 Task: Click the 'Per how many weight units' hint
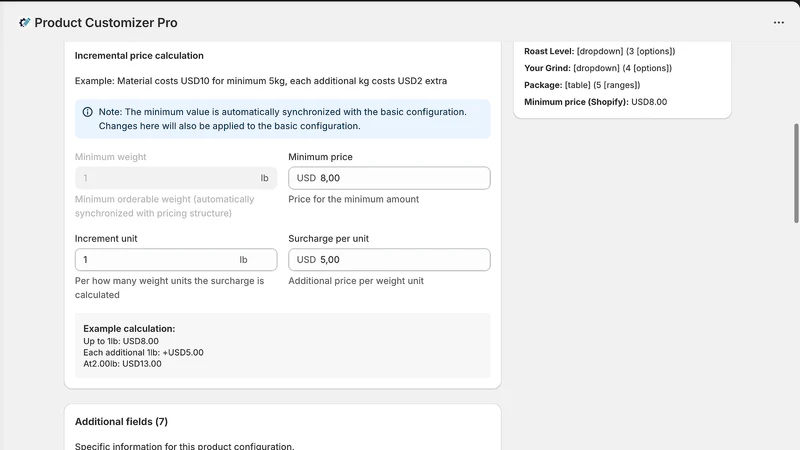point(169,288)
